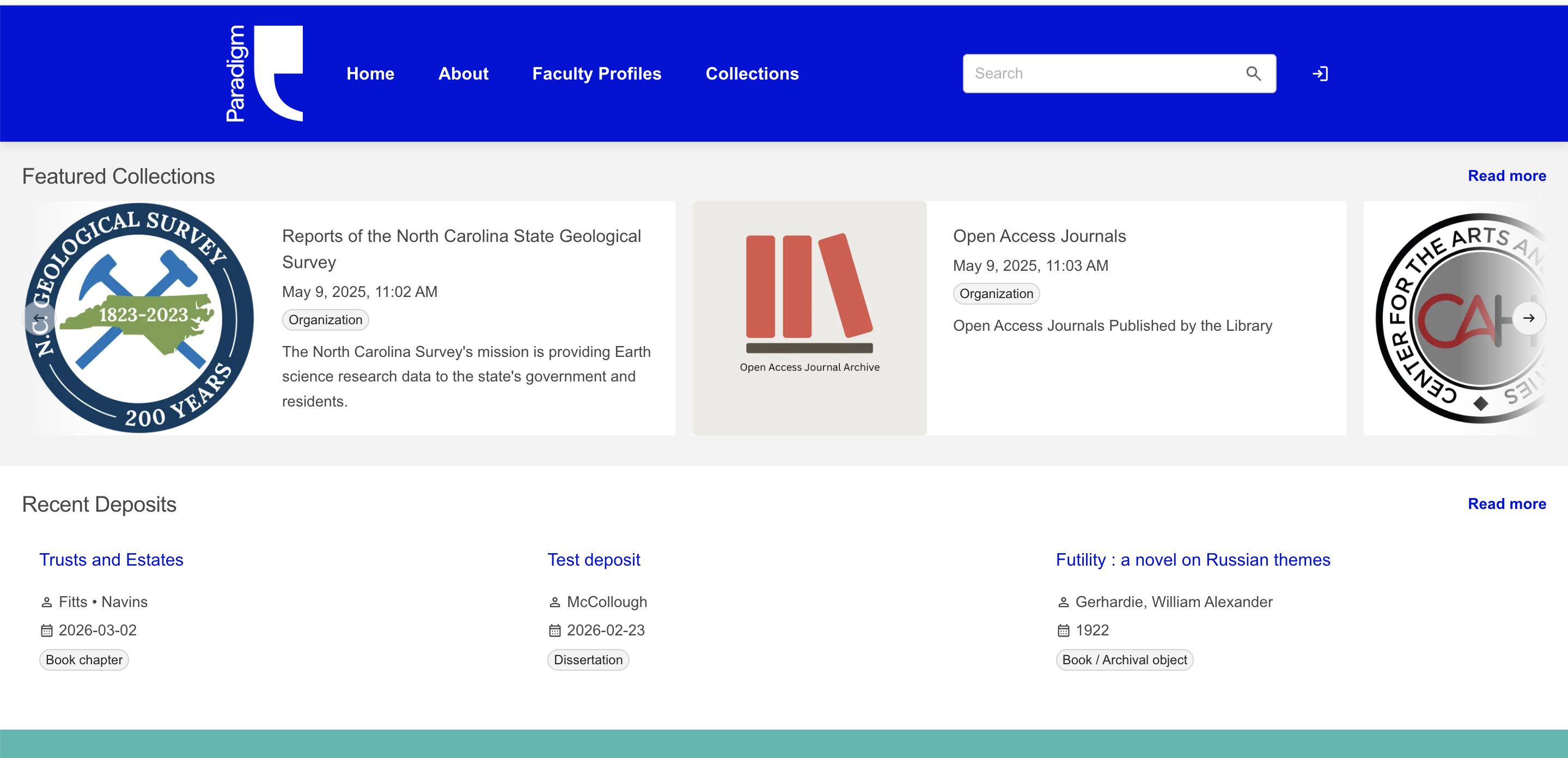The width and height of the screenshot is (1568, 758).
Task: Open the Test deposit link
Action: [594, 560]
